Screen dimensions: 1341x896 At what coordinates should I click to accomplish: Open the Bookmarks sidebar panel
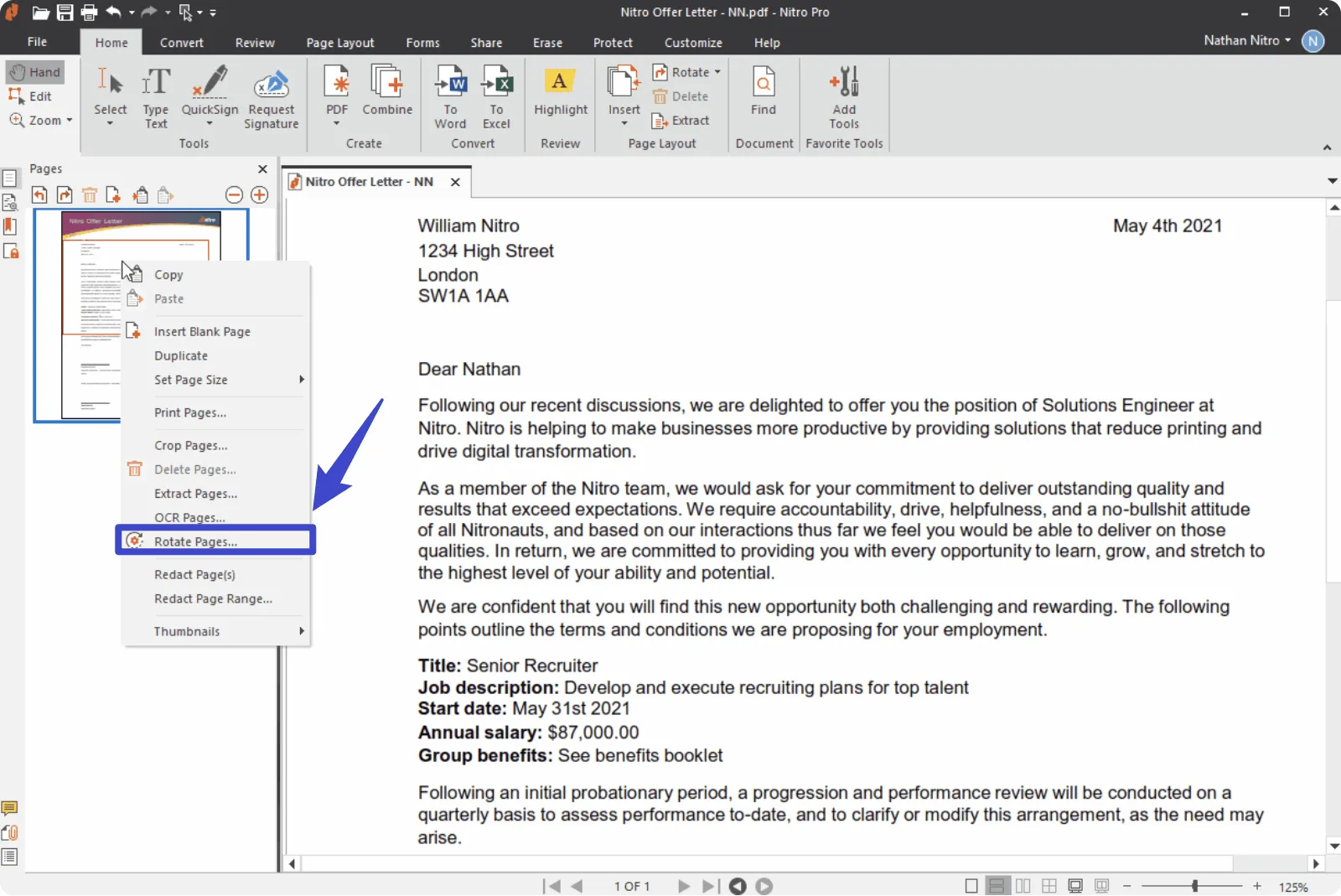pos(10,226)
